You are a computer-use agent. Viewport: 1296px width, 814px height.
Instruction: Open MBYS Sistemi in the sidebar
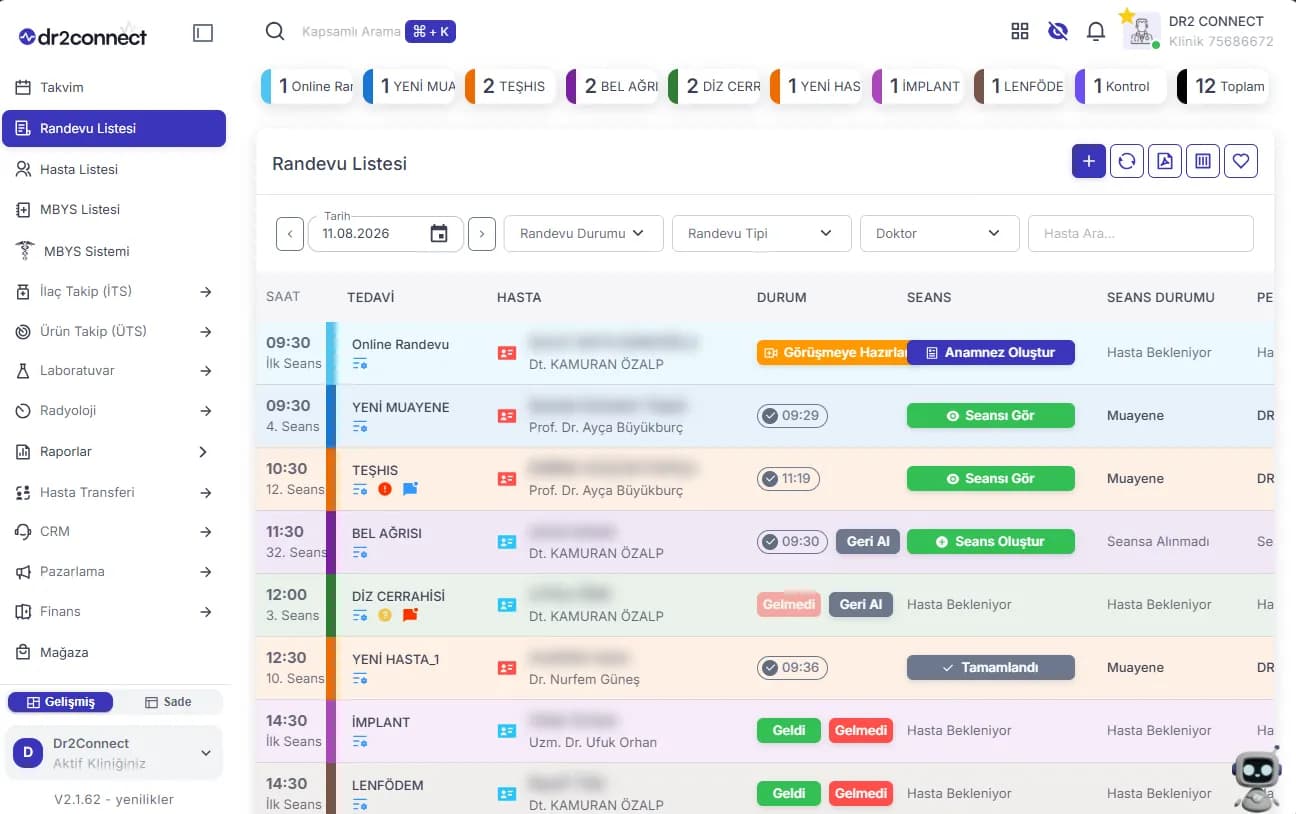click(114, 251)
